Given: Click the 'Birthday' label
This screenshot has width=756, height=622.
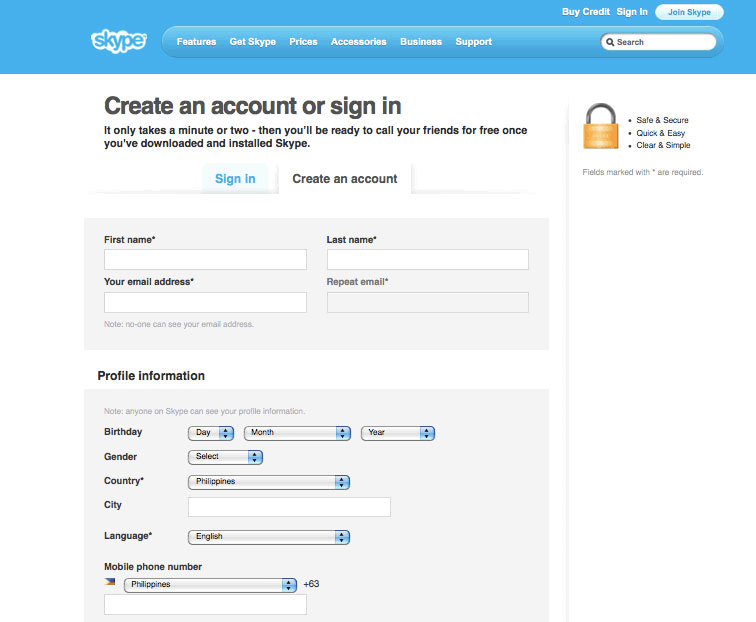Looking at the screenshot, I should coord(123,432).
